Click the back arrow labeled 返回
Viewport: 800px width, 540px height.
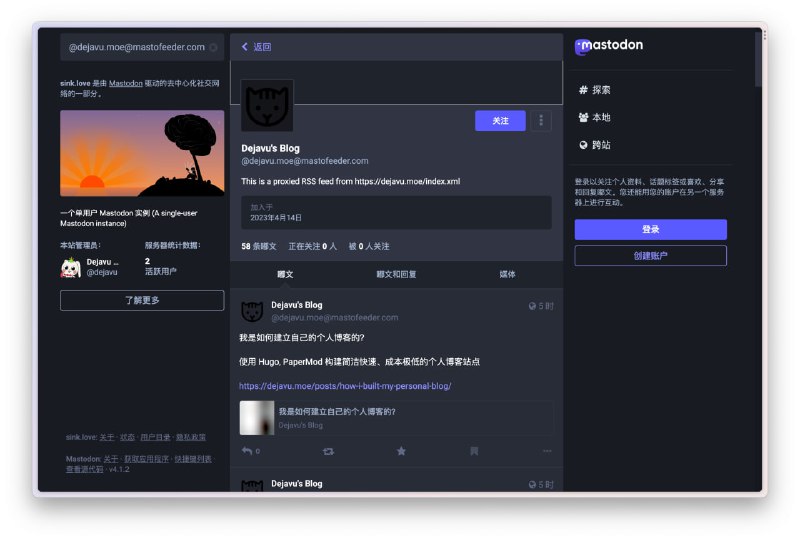[x=256, y=47]
